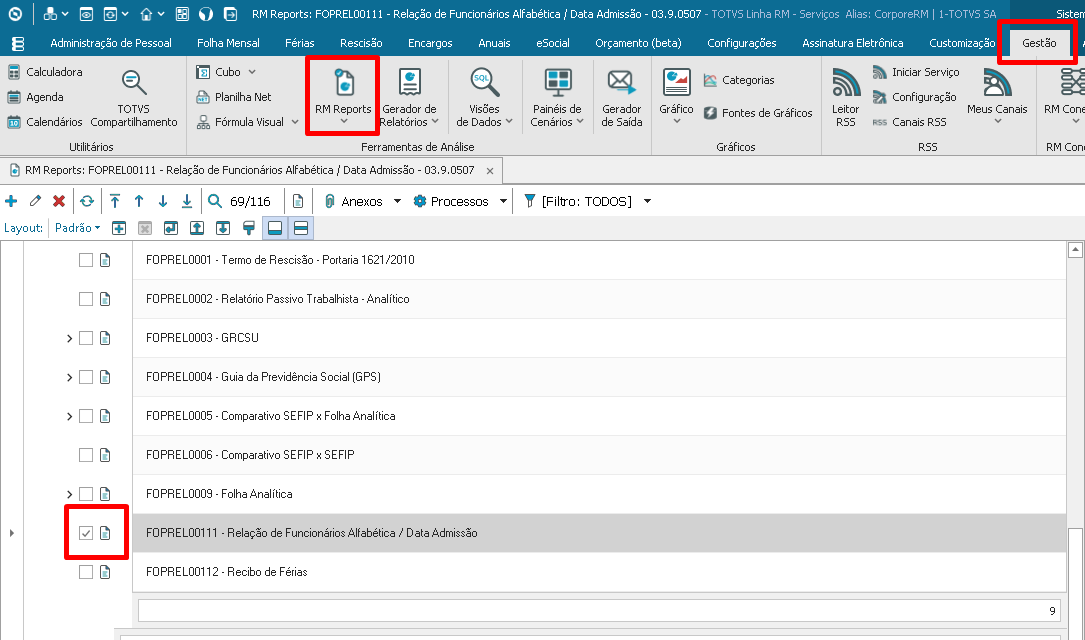1085x640 pixels.
Task: Open Gerador de Saída envelope icon
Action: 621,83
